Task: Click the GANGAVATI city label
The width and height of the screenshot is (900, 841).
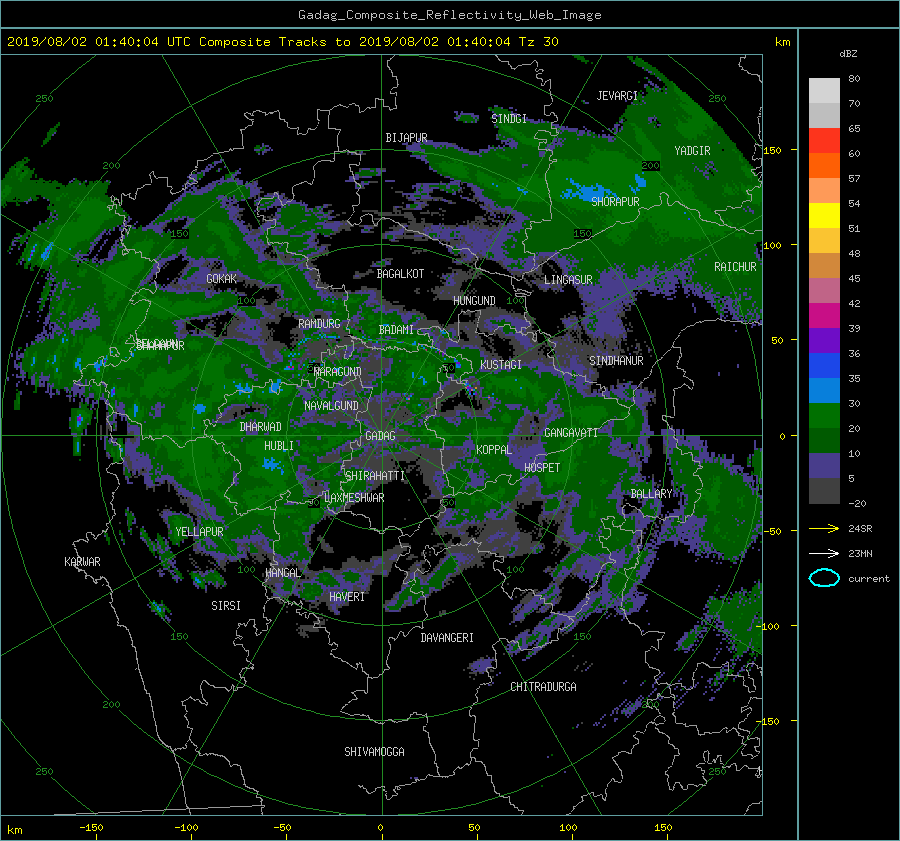Action: pos(571,433)
